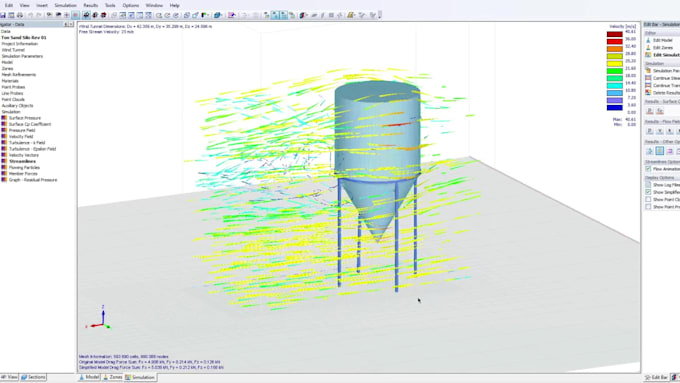Toggle the Flow Animation checkbox

[648, 169]
